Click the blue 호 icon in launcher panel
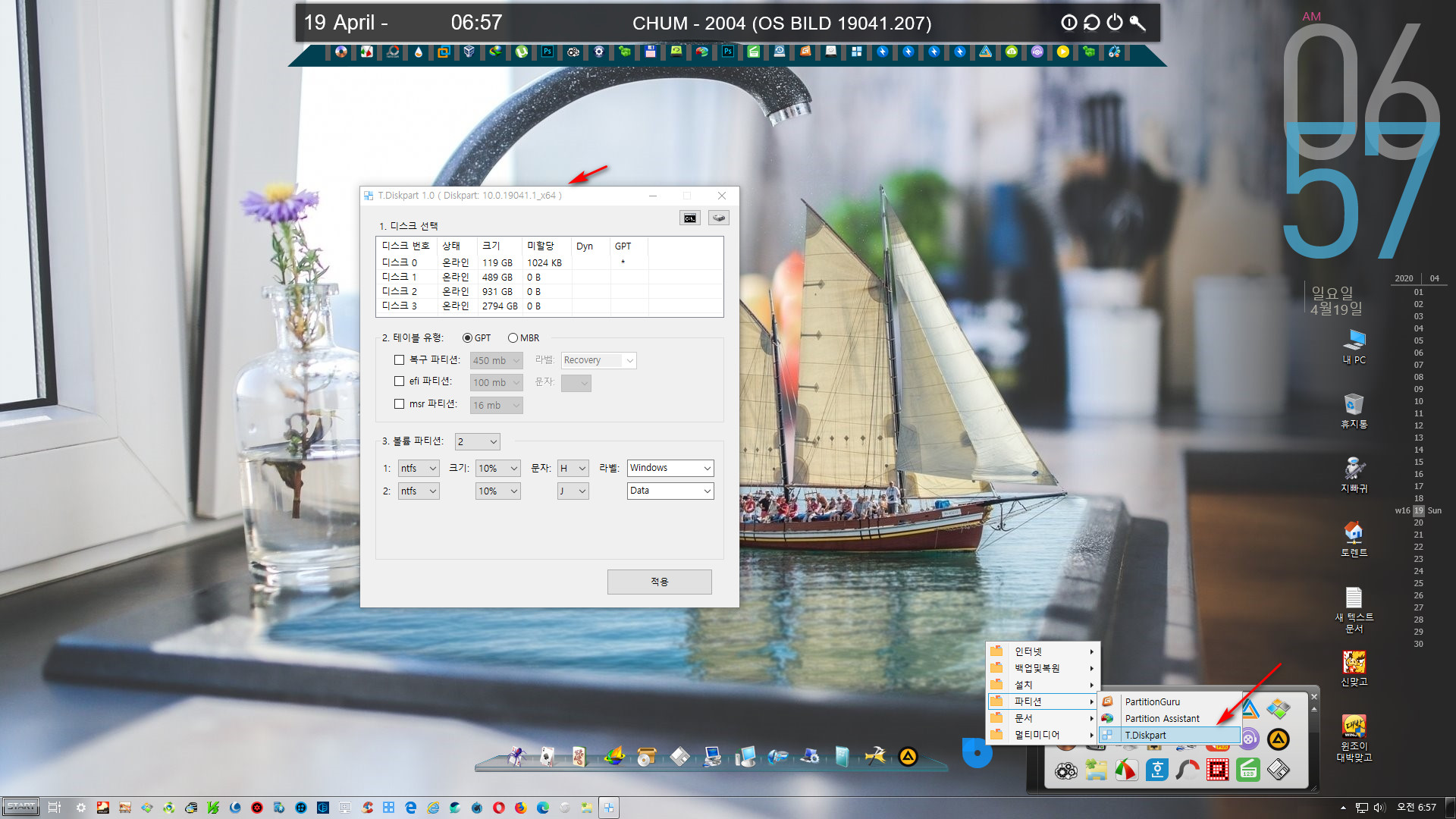 pos(1157,770)
